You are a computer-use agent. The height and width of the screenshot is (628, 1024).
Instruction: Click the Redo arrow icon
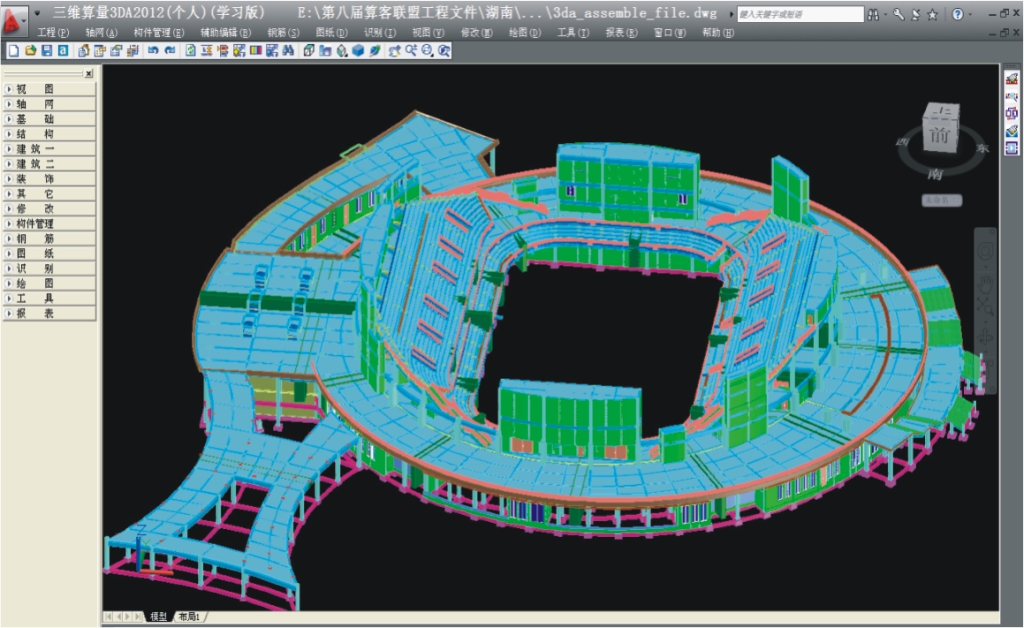(x=170, y=50)
